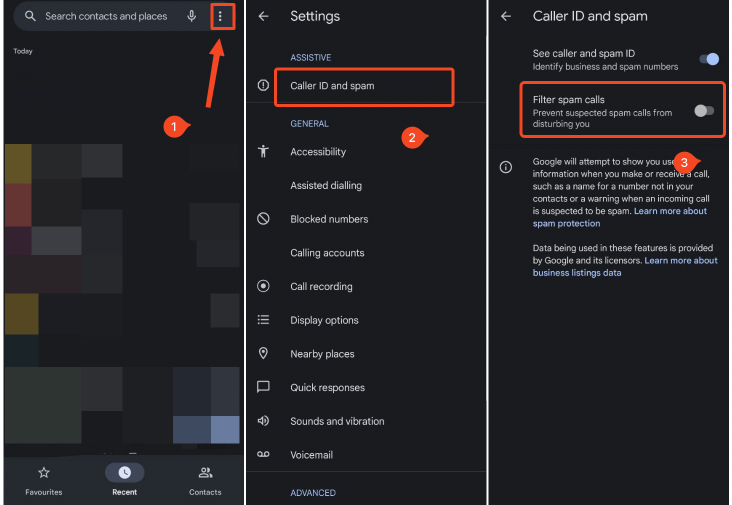Open the three-dot overflow menu
The height and width of the screenshot is (505, 732).
(220, 17)
